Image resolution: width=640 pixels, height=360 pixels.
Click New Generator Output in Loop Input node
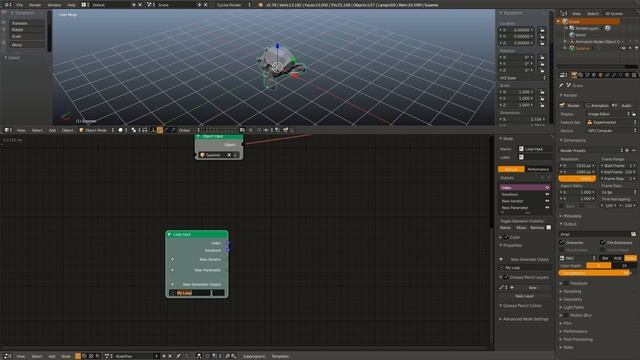(197, 284)
